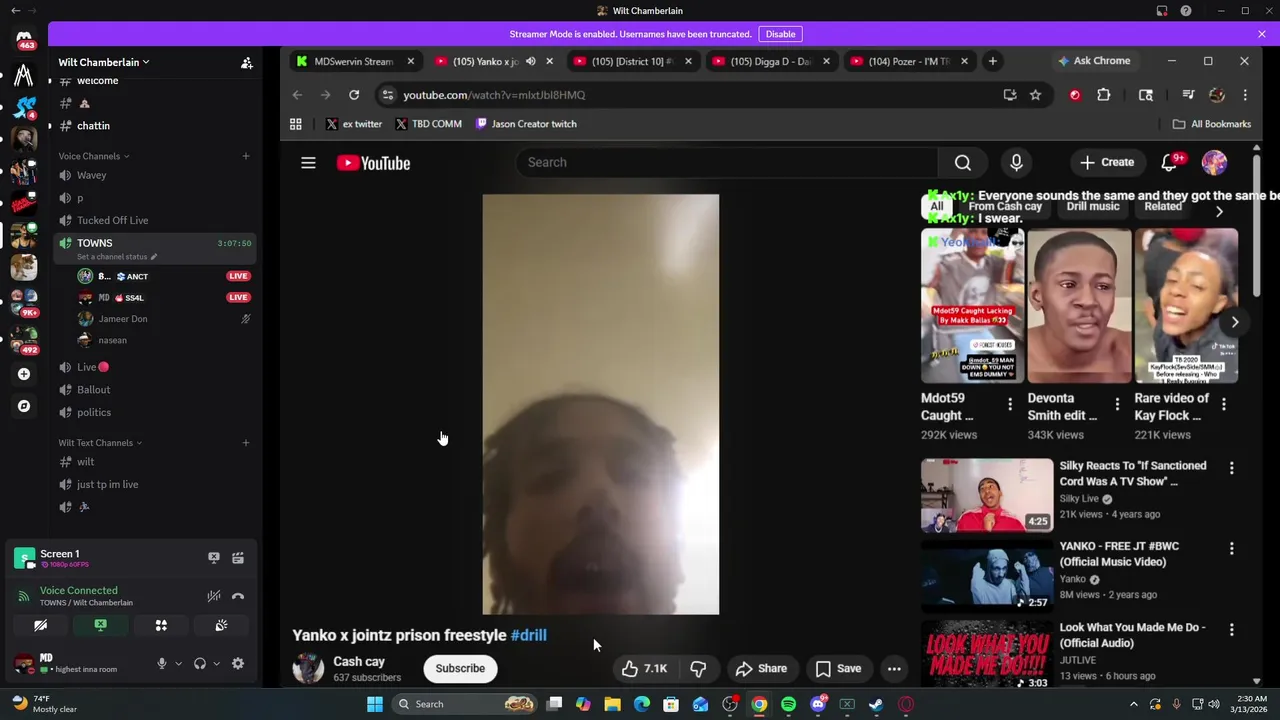Screen dimensions: 1280x720
Task: Mute the Yanko tab audio icon
Action: click(x=530, y=61)
